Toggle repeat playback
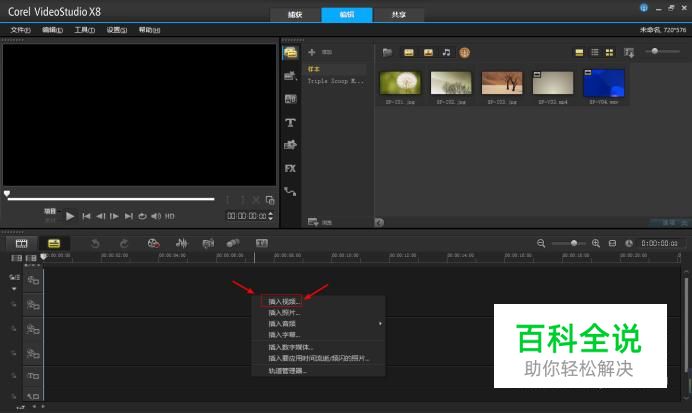 (x=142, y=216)
